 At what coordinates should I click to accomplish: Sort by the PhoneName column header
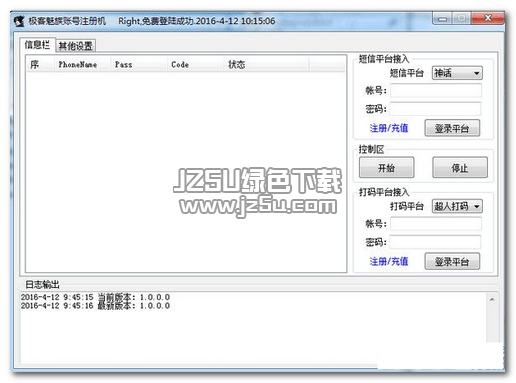pos(82,64)
